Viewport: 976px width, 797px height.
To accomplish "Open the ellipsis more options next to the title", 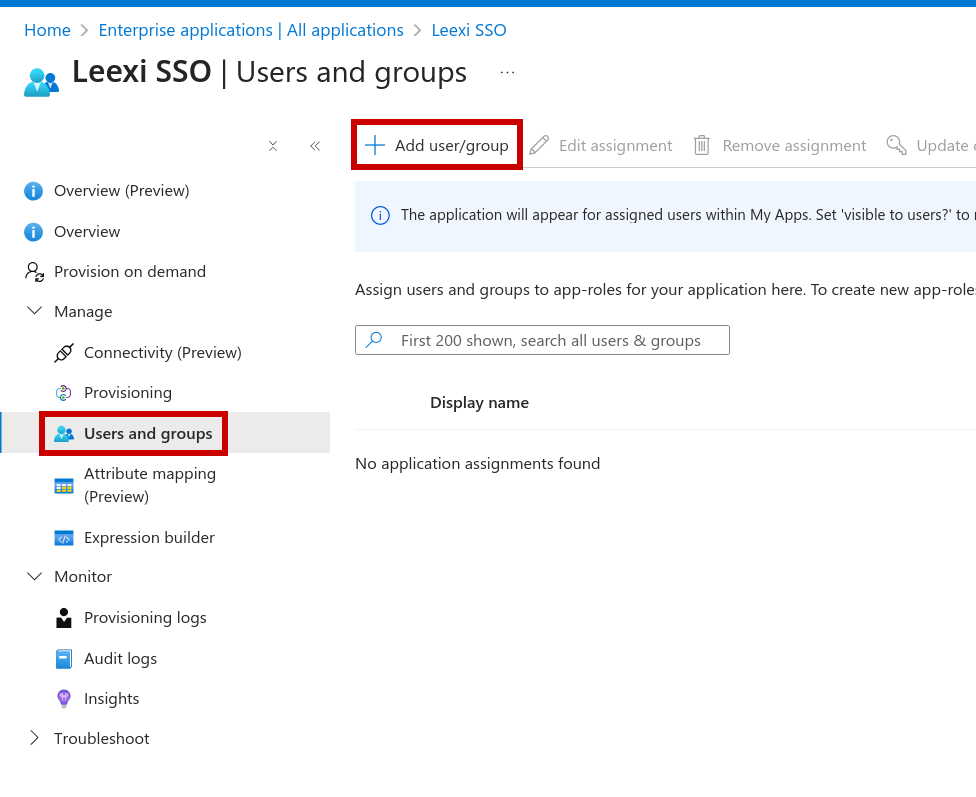I will (x=507, y=72).
